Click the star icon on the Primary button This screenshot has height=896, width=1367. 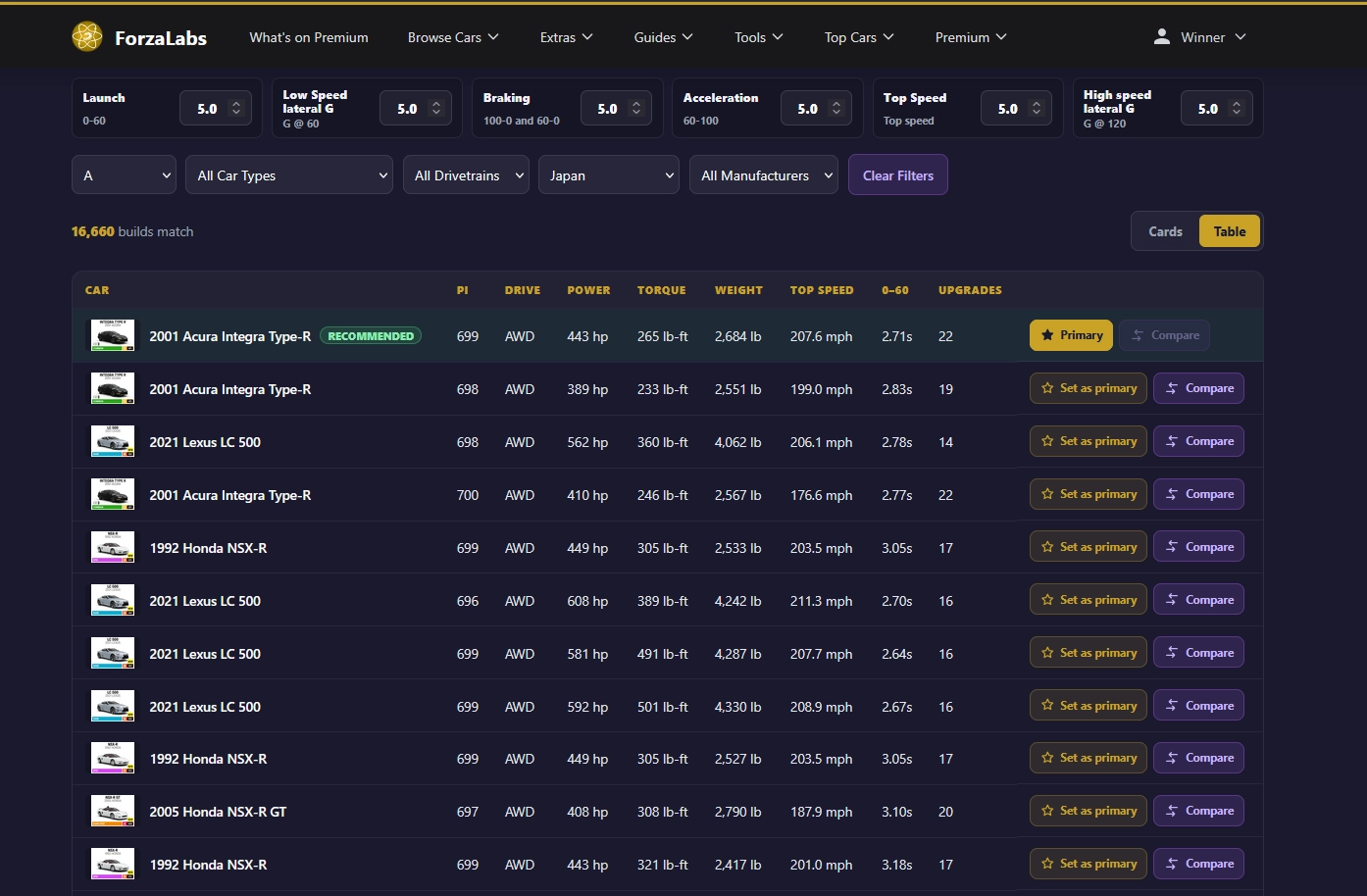pyautogui.click(x=1047, y=335)
